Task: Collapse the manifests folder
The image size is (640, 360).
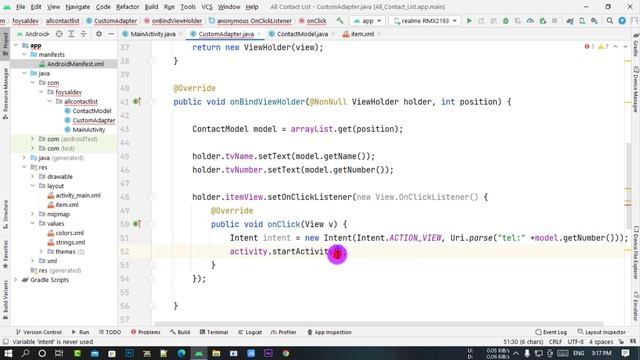Action: click(24, 54)
